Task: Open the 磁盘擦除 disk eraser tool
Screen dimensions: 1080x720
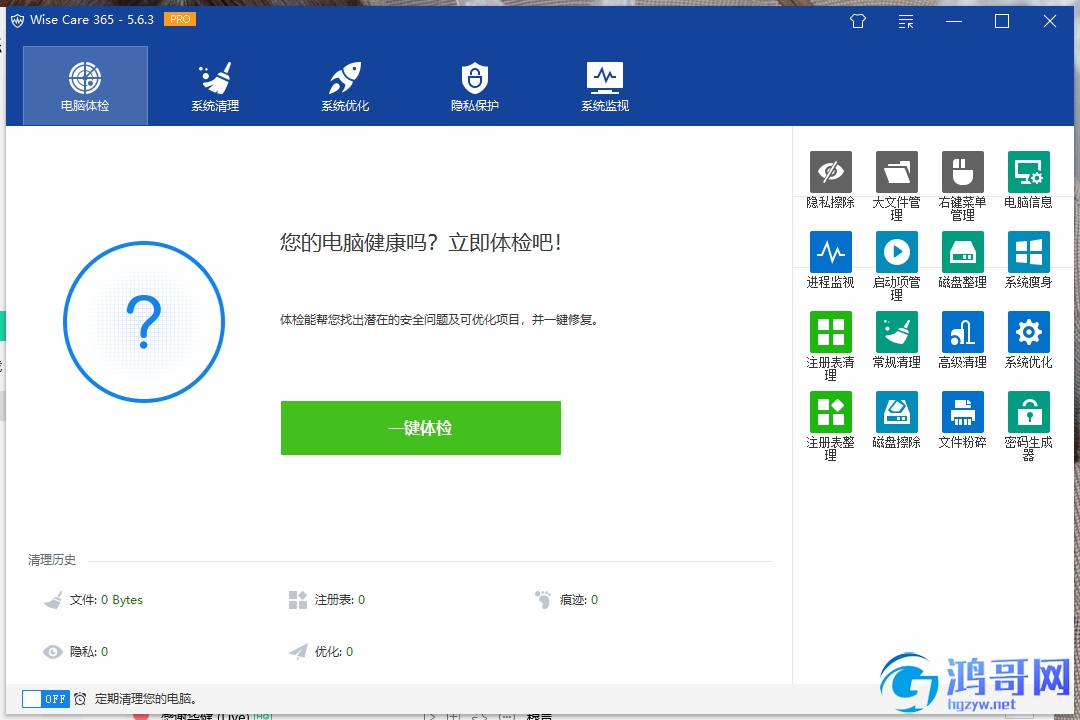Action: click(897, 419)
